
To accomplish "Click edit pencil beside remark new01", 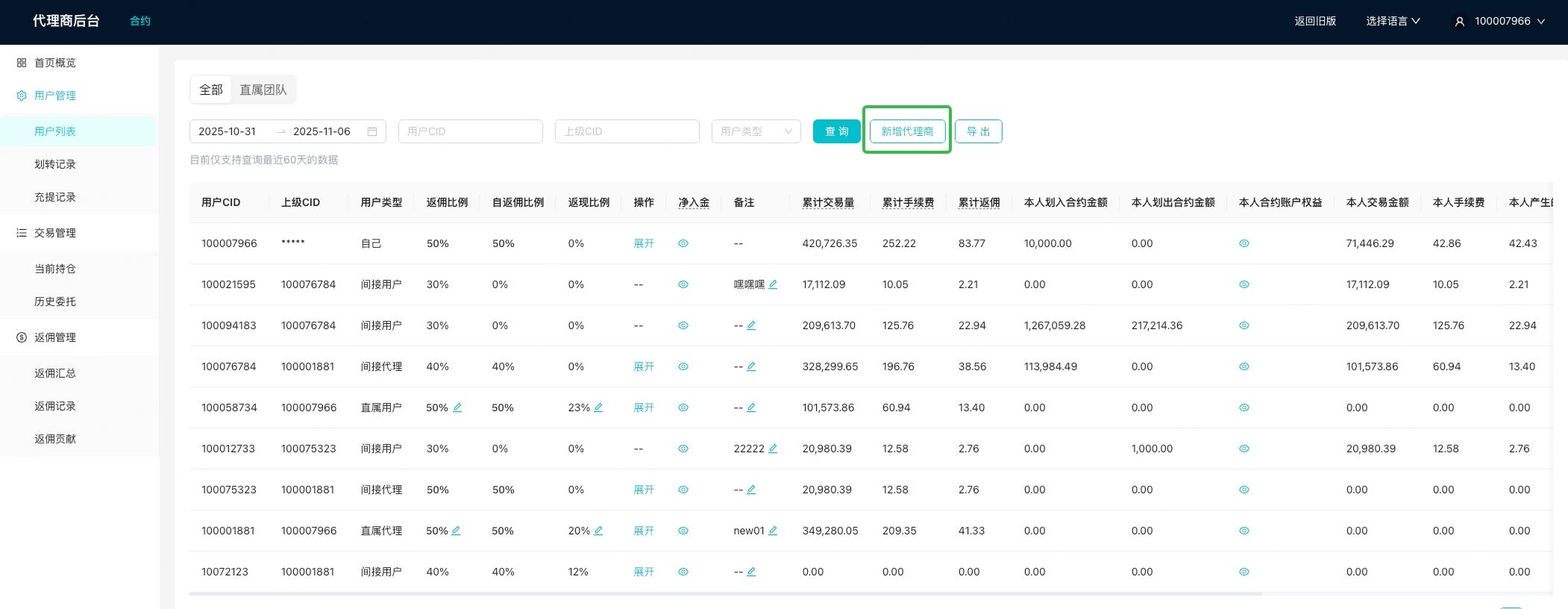I will 773,531.
